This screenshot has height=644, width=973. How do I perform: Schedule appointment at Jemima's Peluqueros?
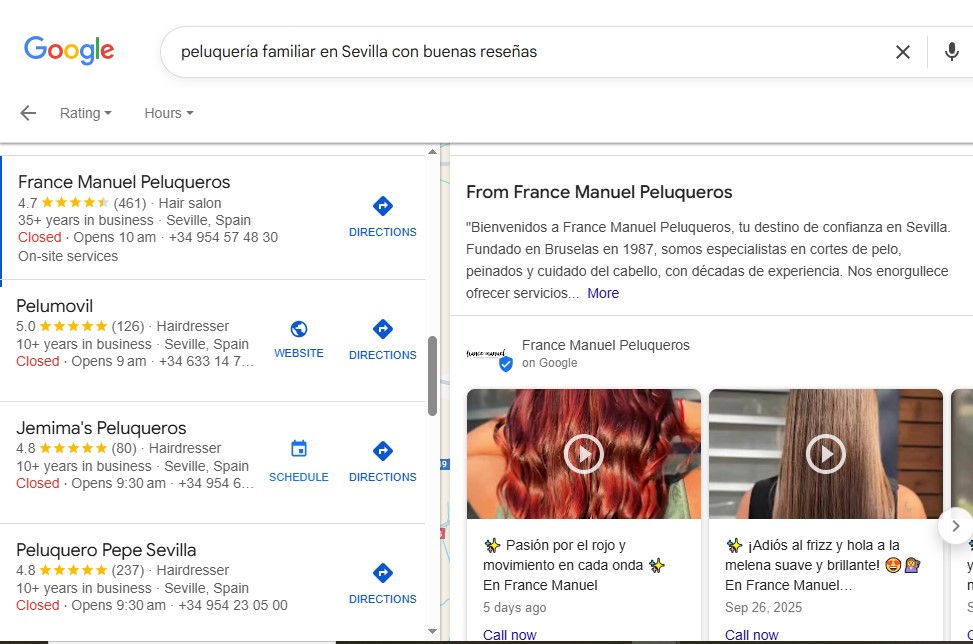pyautogui.click(x=299, y=461)
